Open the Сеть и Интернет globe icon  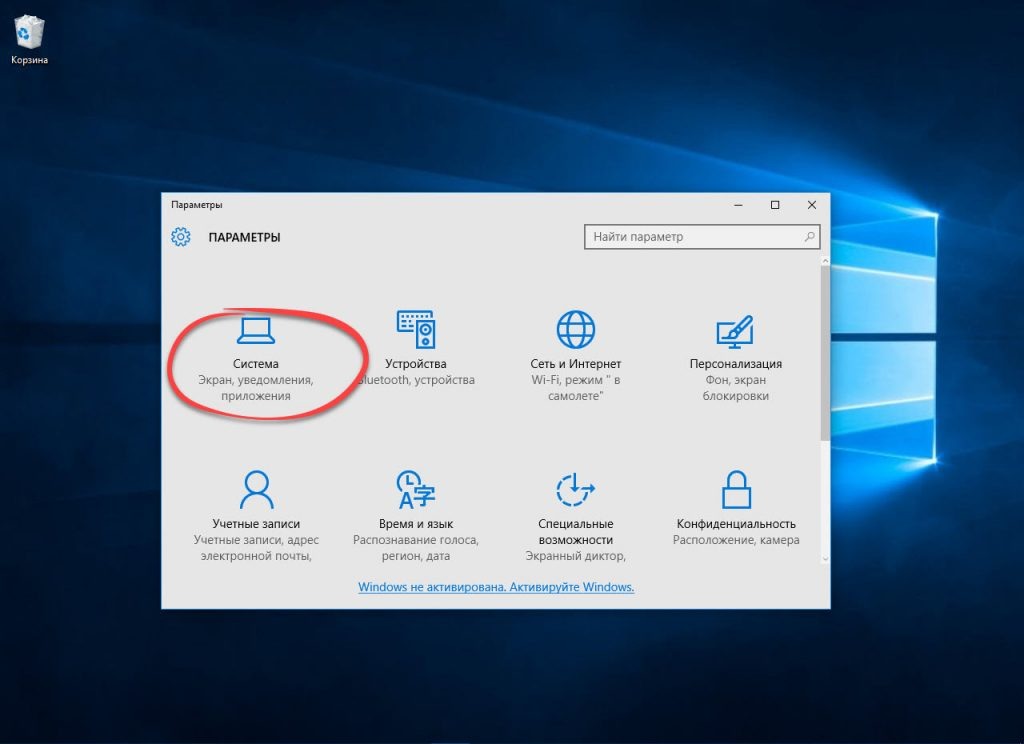coord(575,329)
